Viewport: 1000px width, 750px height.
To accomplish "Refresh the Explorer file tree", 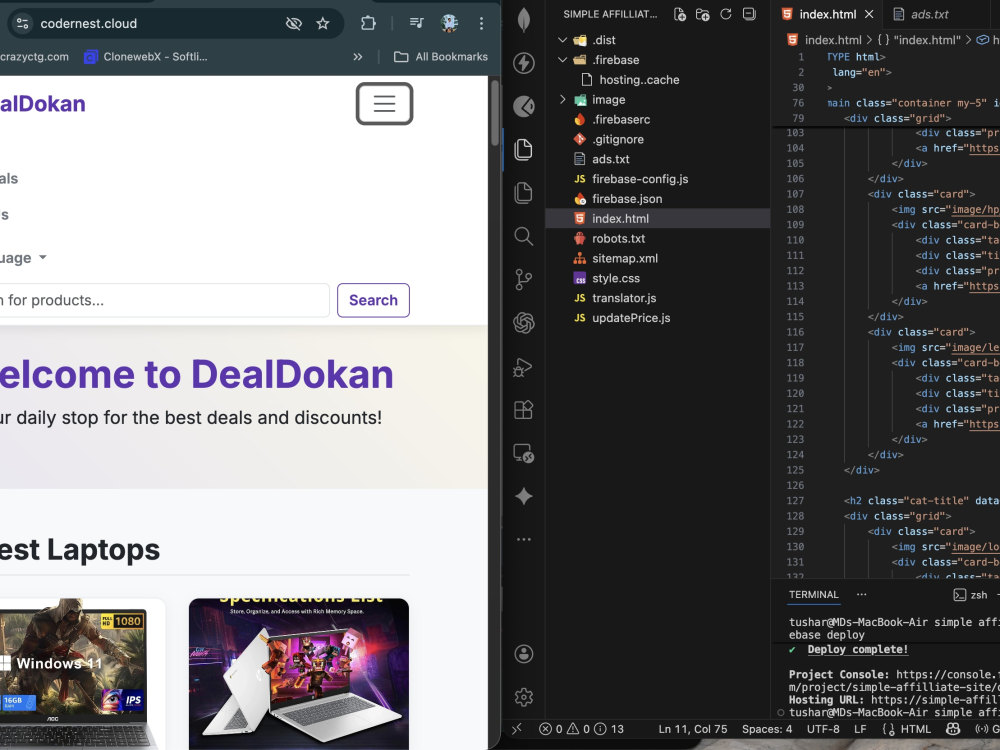I will tap(726, 14).
